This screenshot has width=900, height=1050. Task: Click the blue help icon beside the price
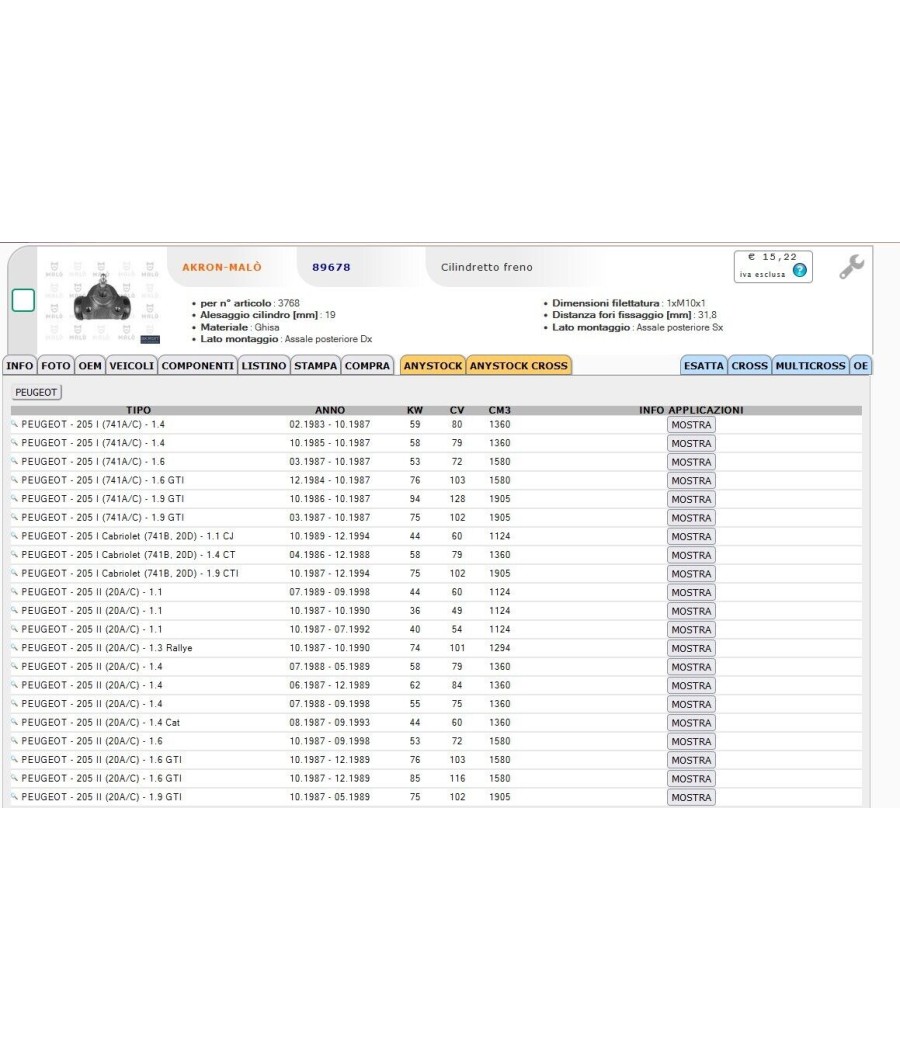pos(800,270)
